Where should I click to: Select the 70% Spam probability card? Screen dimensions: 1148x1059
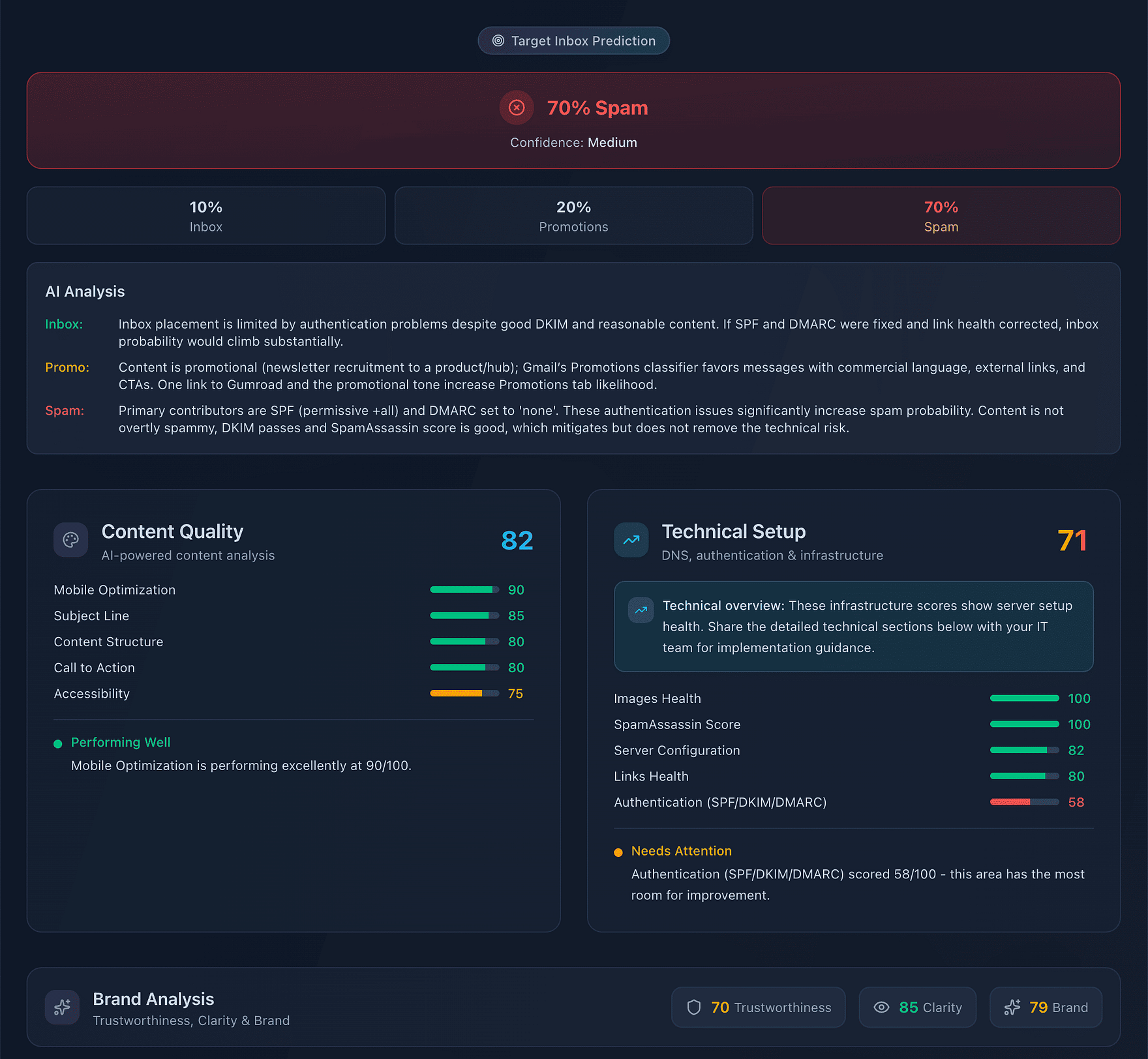941,216
